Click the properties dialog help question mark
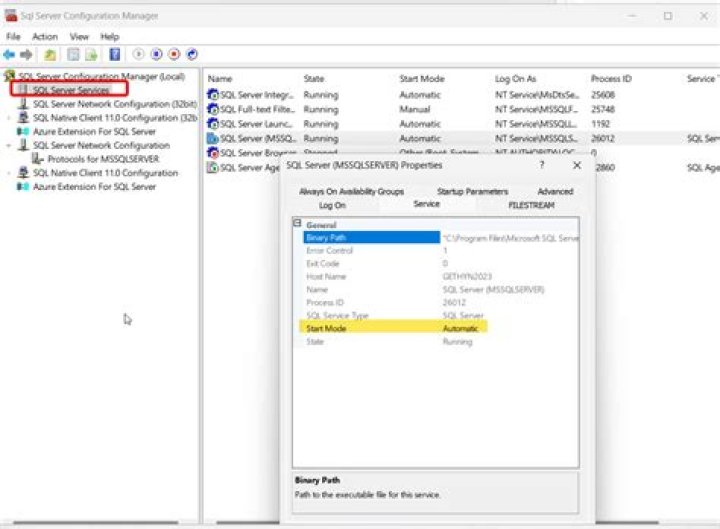This screenshot has width=720, height=529. [542, 165]
